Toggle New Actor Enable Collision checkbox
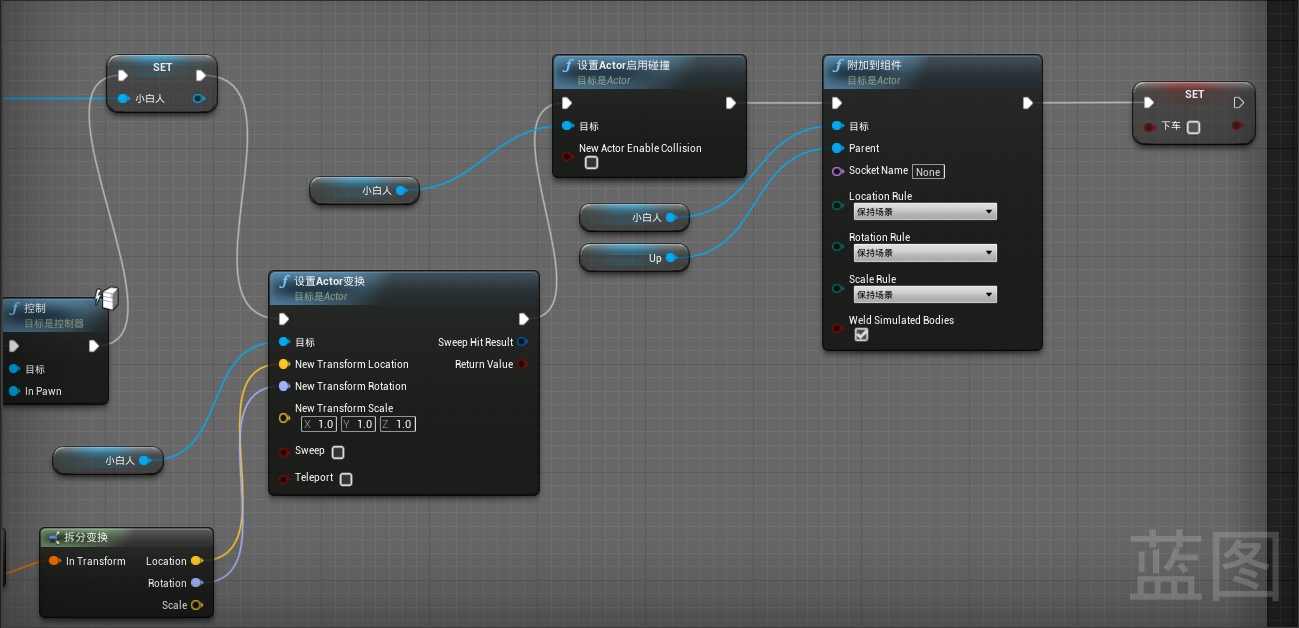The image size is (1299, 628). 591,162
